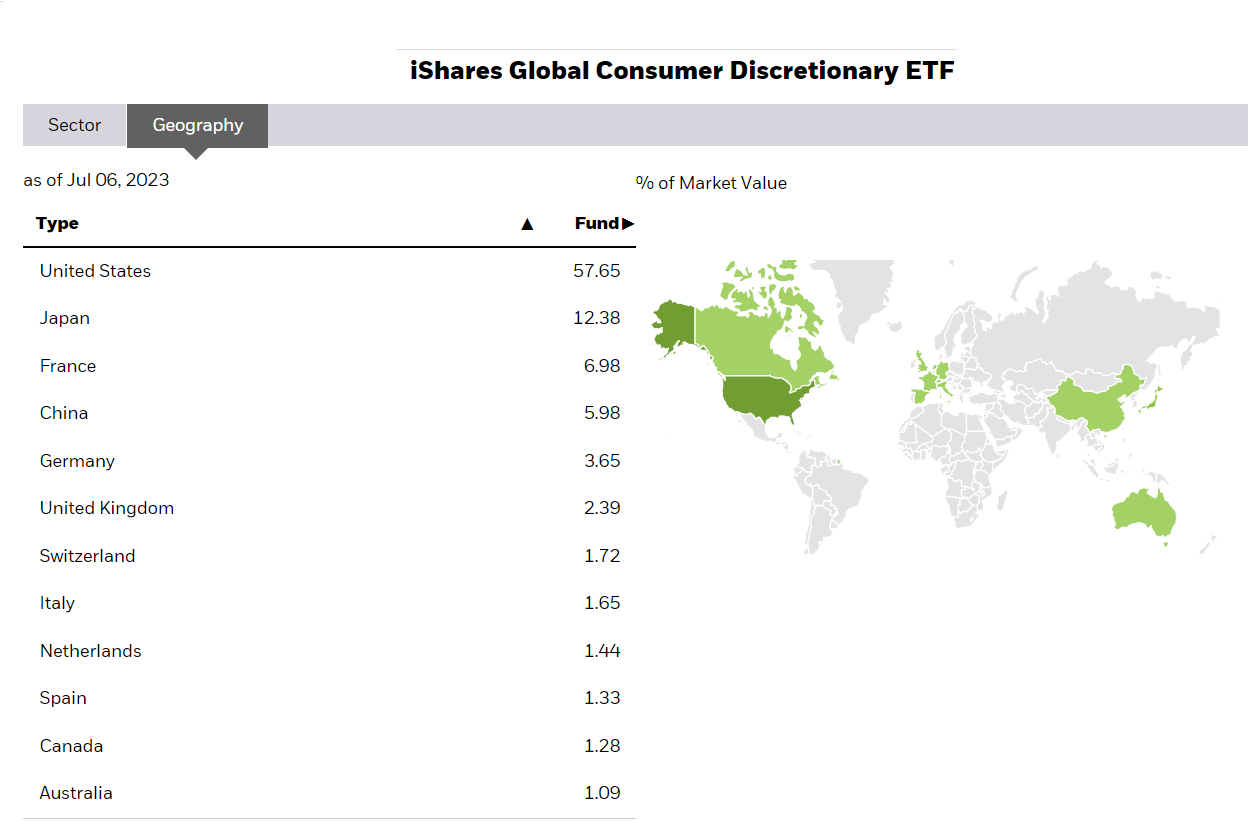Select the United Kingdom row label
This screenshot has height=821, width=1250.
click(x=107, y=508)
